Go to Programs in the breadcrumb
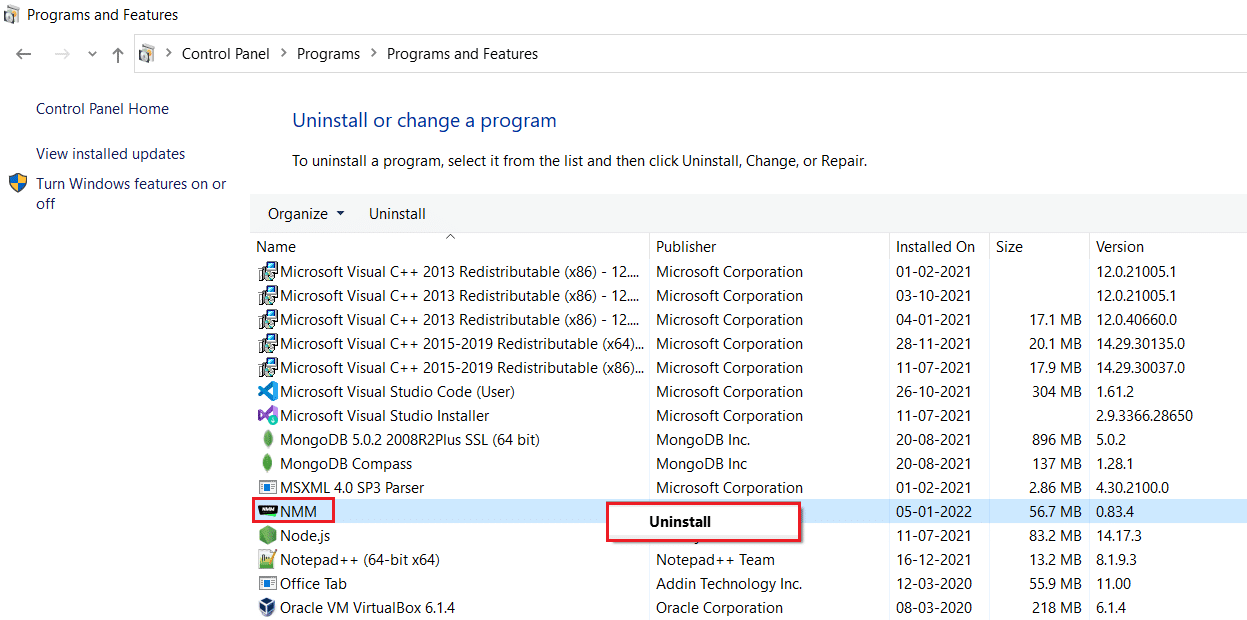 (x=328, y=54)
